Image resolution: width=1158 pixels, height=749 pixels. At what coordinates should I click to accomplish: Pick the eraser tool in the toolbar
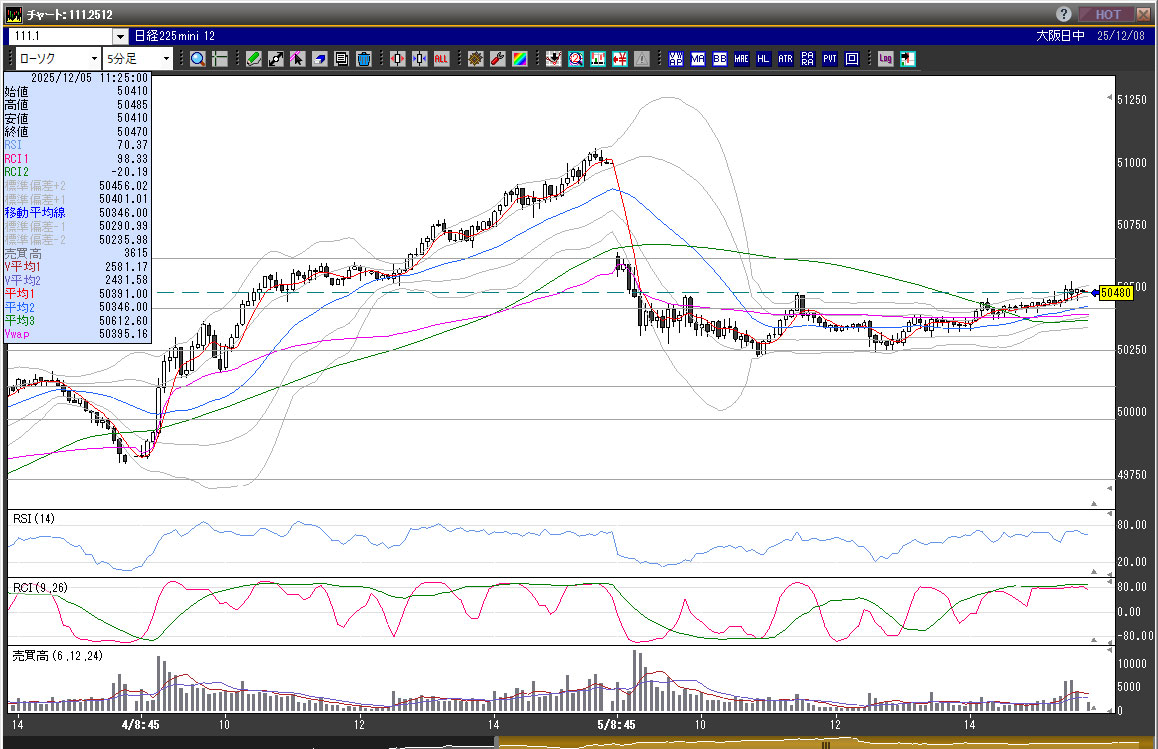[x=319, y=59]
